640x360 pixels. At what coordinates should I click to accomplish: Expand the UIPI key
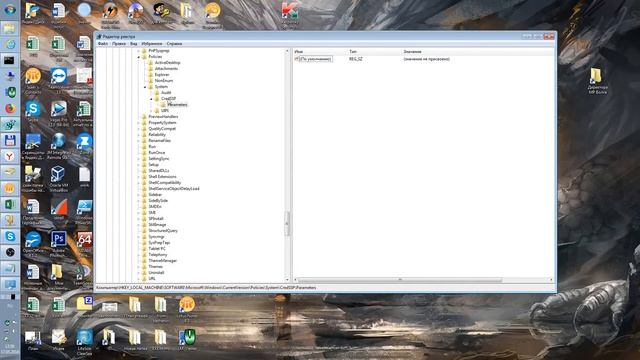(151, 111)
